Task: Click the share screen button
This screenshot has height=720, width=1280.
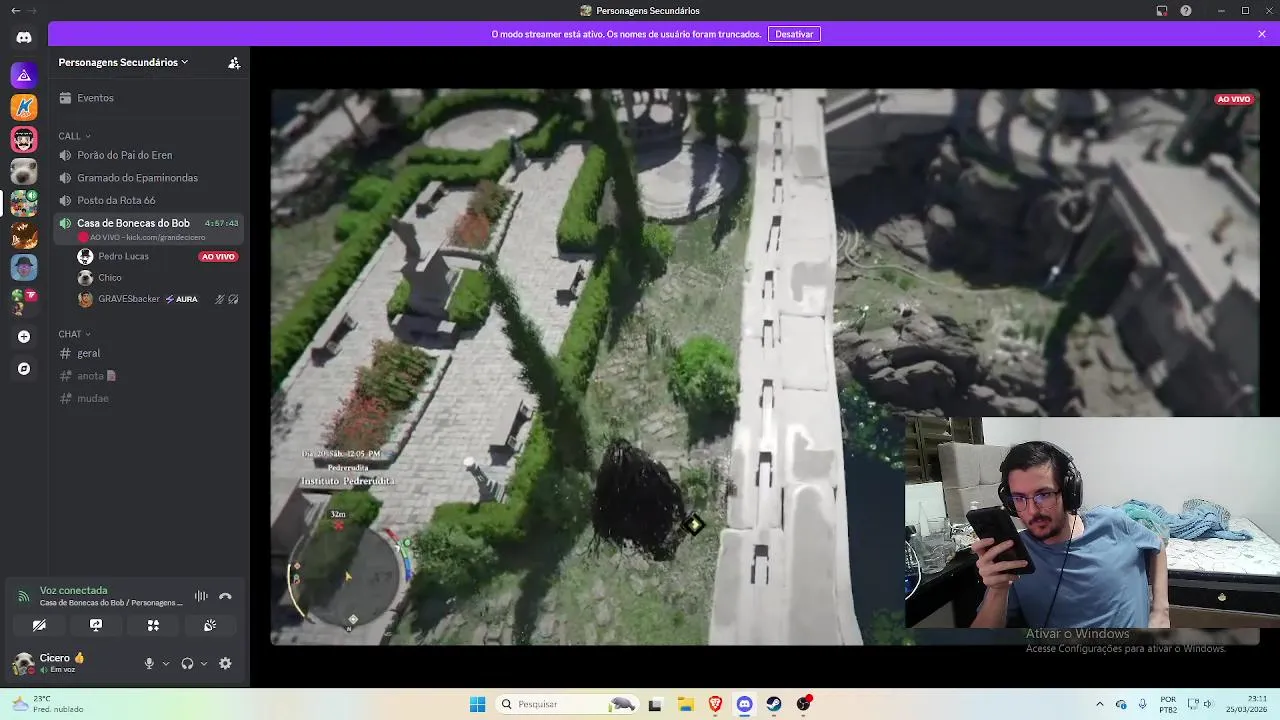Action: coord(96,625)
